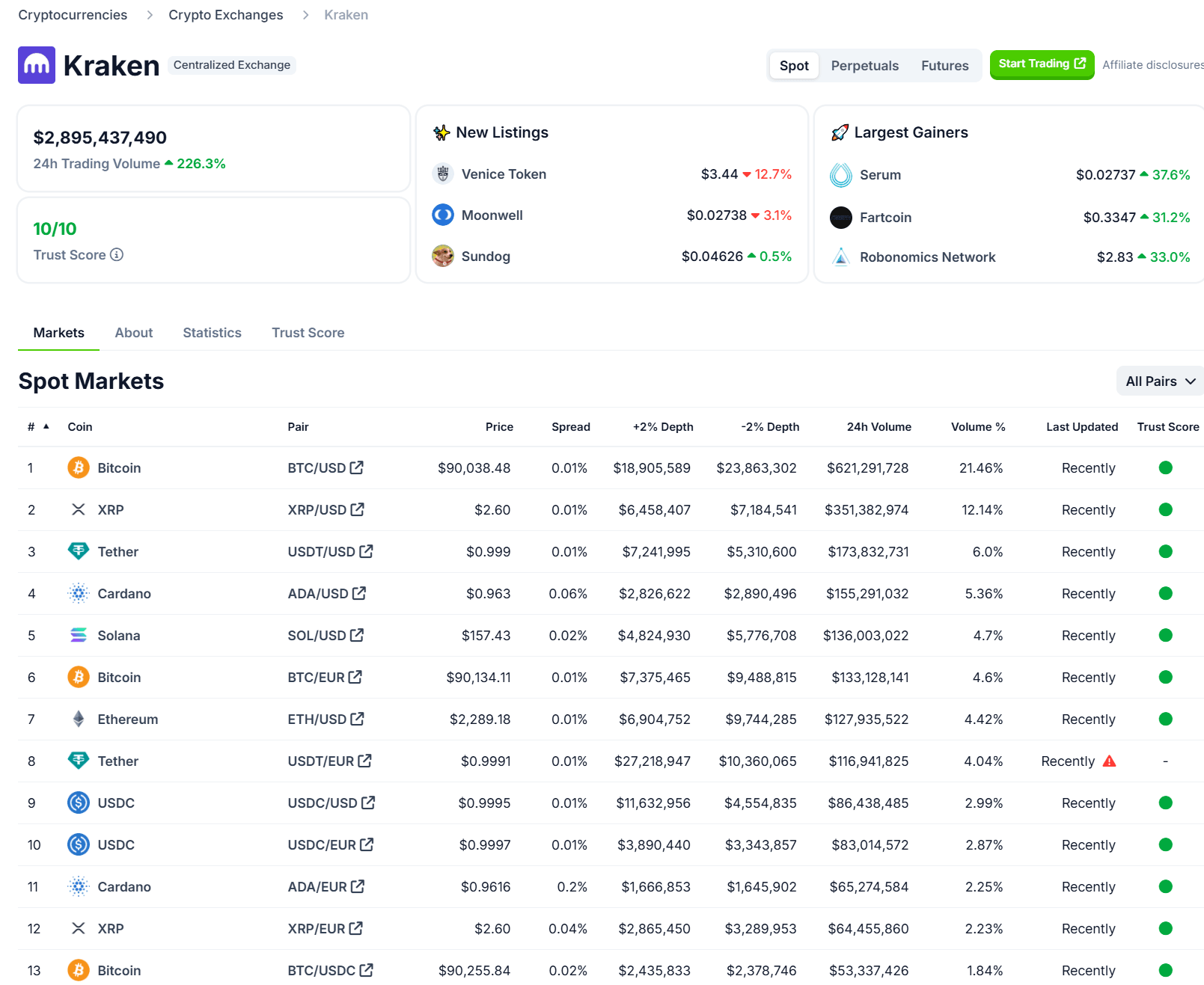Click the Start Trading button
The width and height of the screenshot is (1204, 985).
tap(1042, 64)
